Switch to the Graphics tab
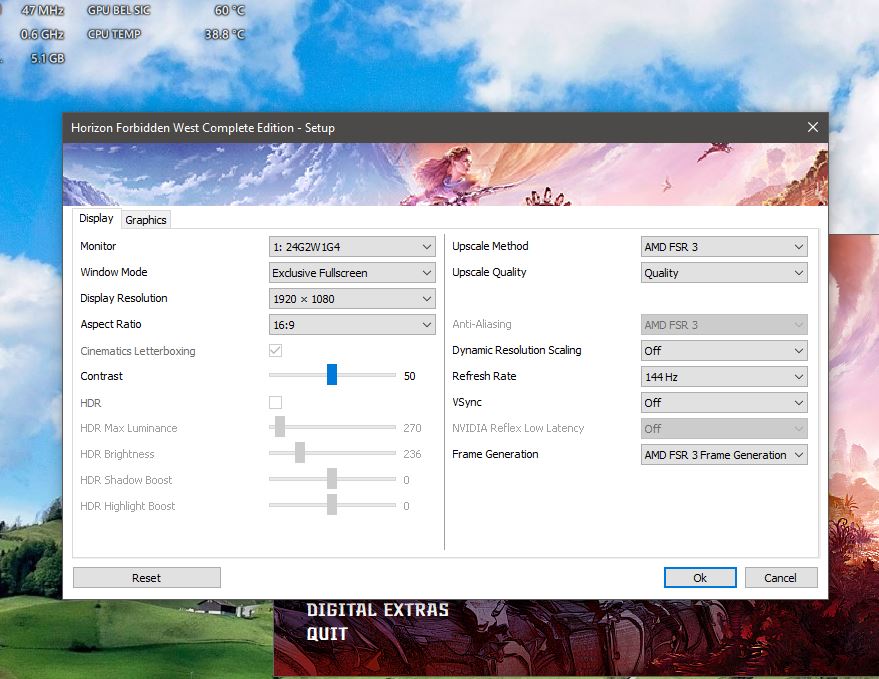This screenshot has height=679, width=879. pyautogui.click(x=146, y=220)
